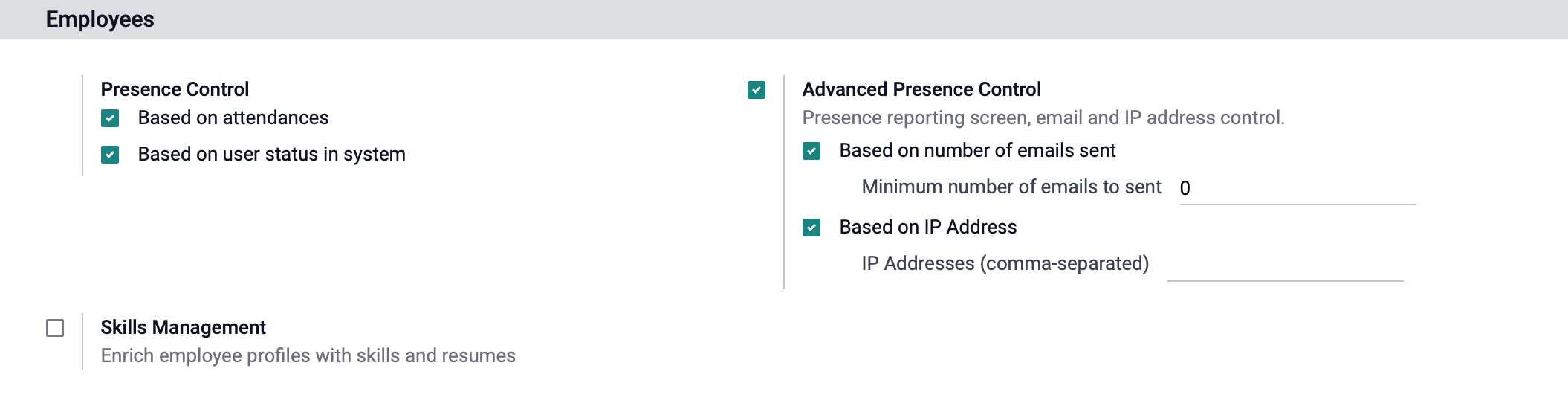This screenshot has height=412, width=1568.
Task: Click the Based on attendances label text
Action: click(x=233, y=118)
